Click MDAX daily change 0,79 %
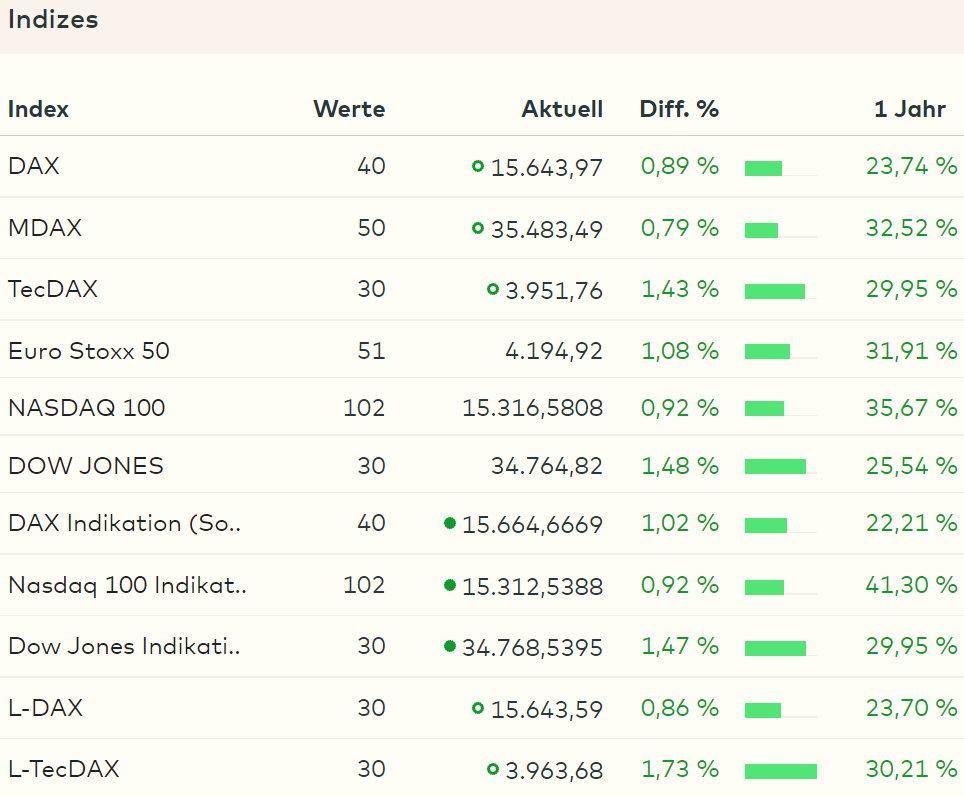 click(680, 228)
